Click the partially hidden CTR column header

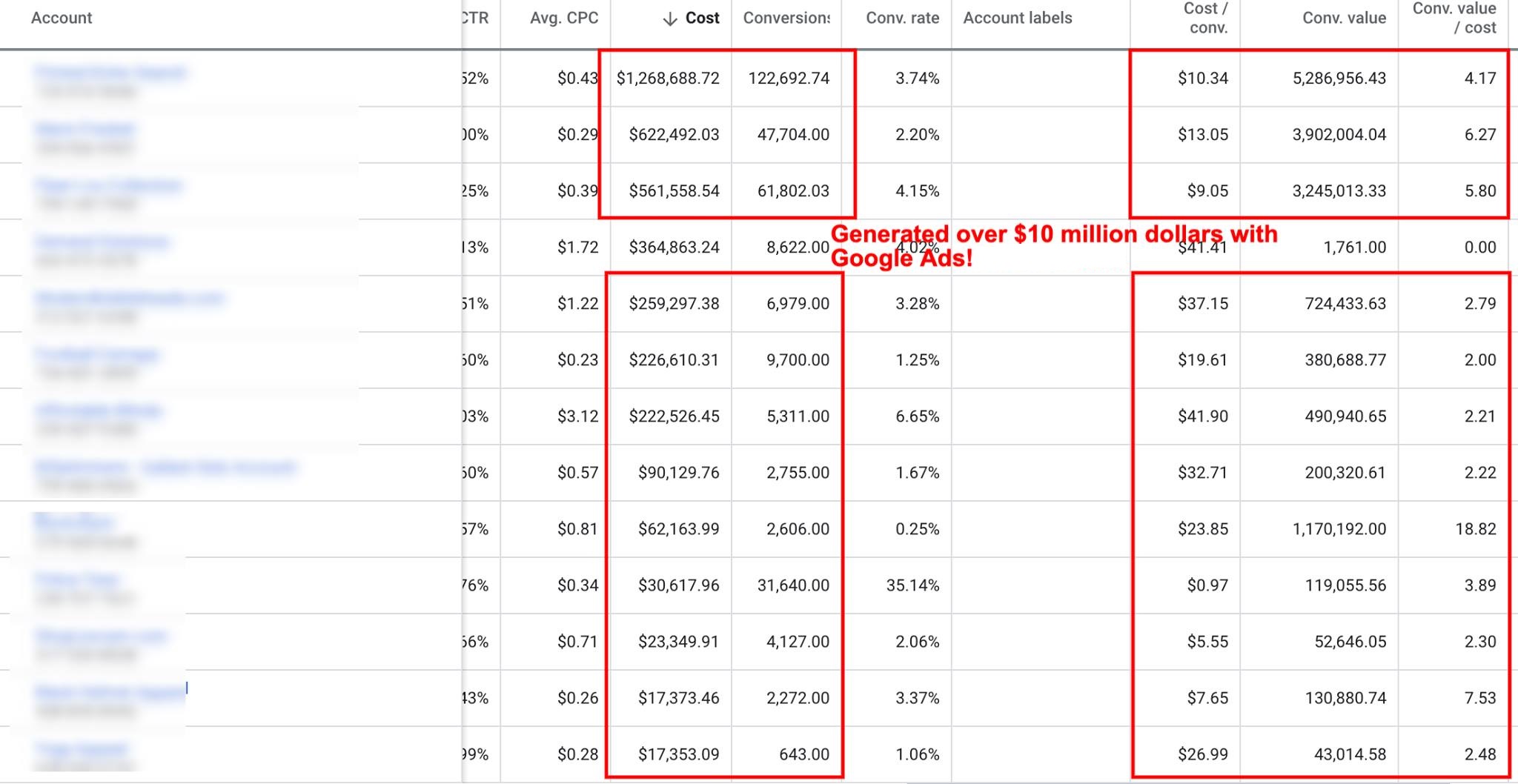[x=475, y=18]
